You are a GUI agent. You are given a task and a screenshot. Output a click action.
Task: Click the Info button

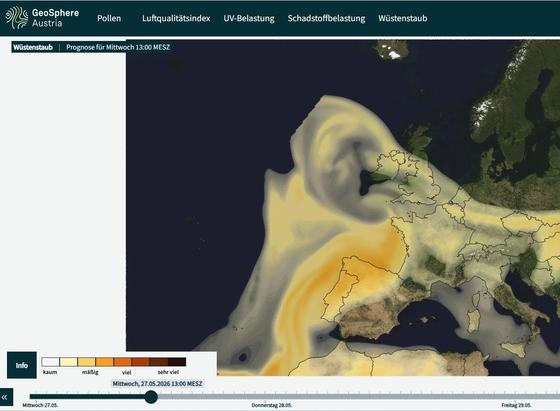pyautogui.click(x=22, y=365)
